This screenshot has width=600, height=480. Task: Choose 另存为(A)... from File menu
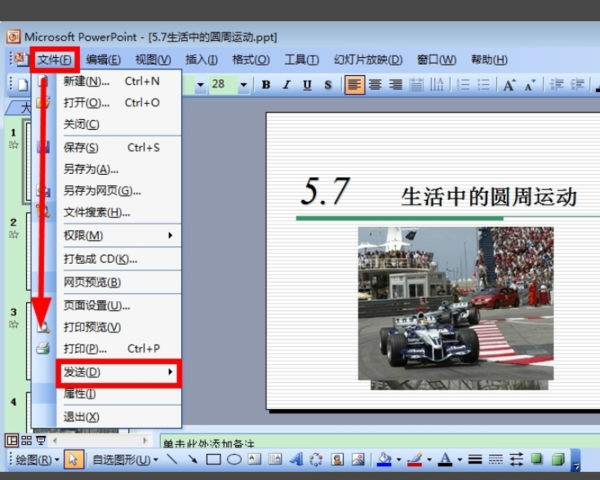91,169
